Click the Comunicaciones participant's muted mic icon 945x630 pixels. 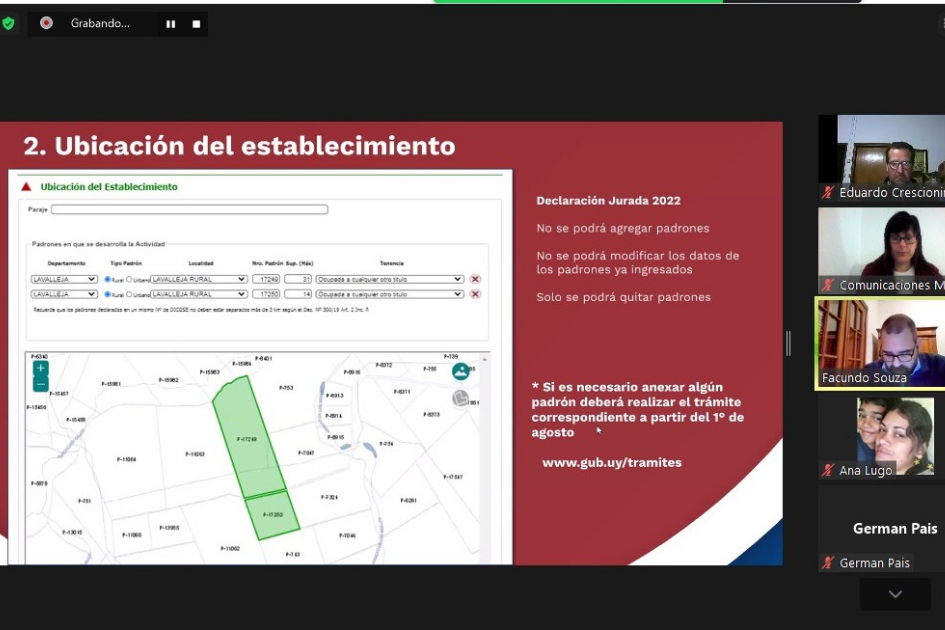pyautogui.click(x=828, y=285)
